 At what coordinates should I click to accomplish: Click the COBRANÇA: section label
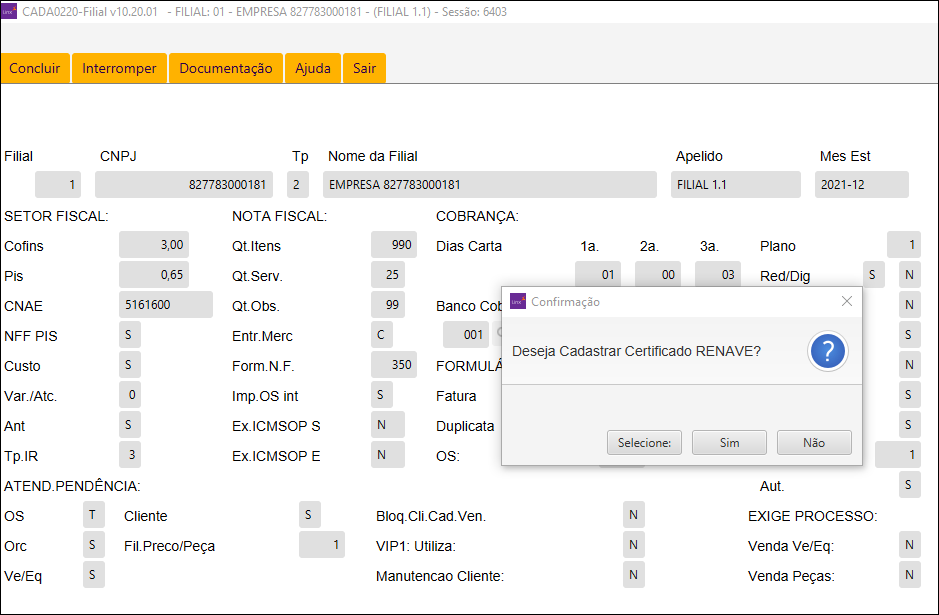[477, 217]
